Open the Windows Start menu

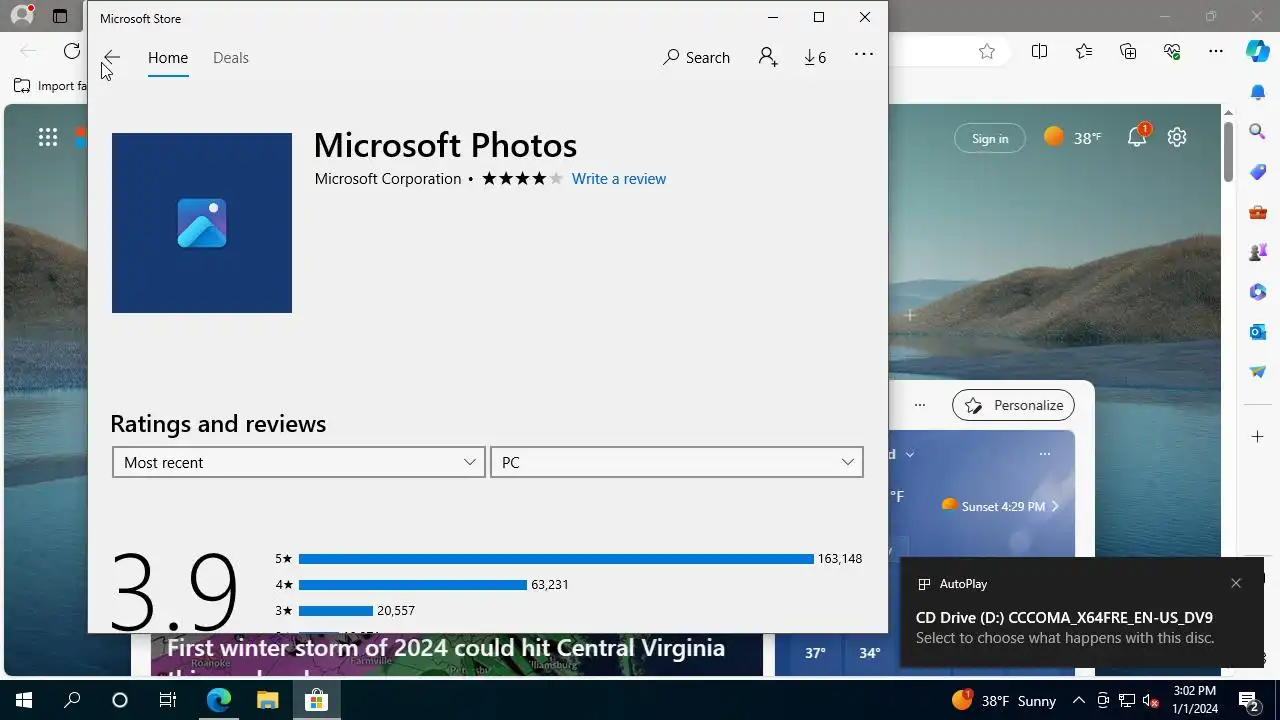[x=24, y=700]
